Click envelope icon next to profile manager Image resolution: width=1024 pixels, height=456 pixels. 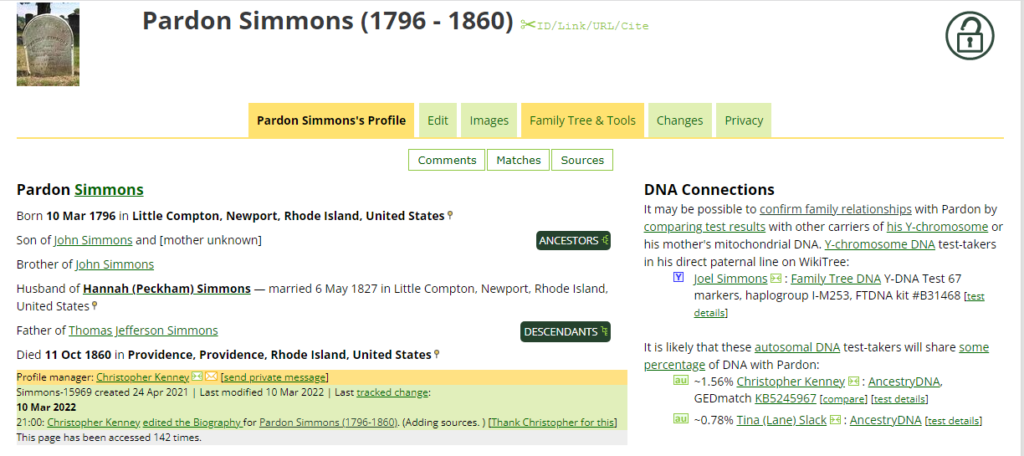point(211,376)
